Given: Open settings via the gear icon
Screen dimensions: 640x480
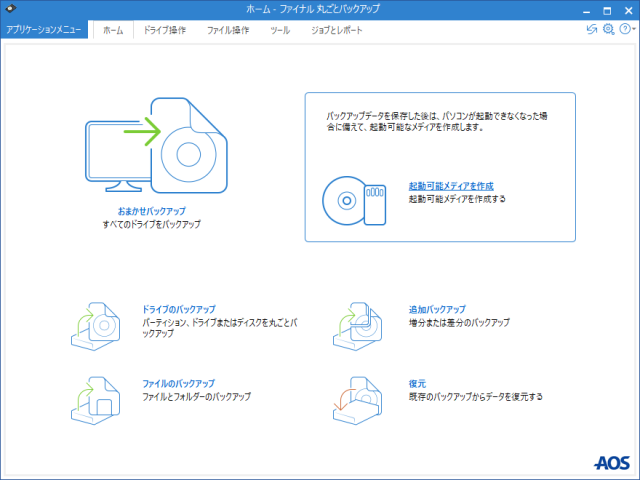Looking at the screenshot, I should (x=609, y=29).
